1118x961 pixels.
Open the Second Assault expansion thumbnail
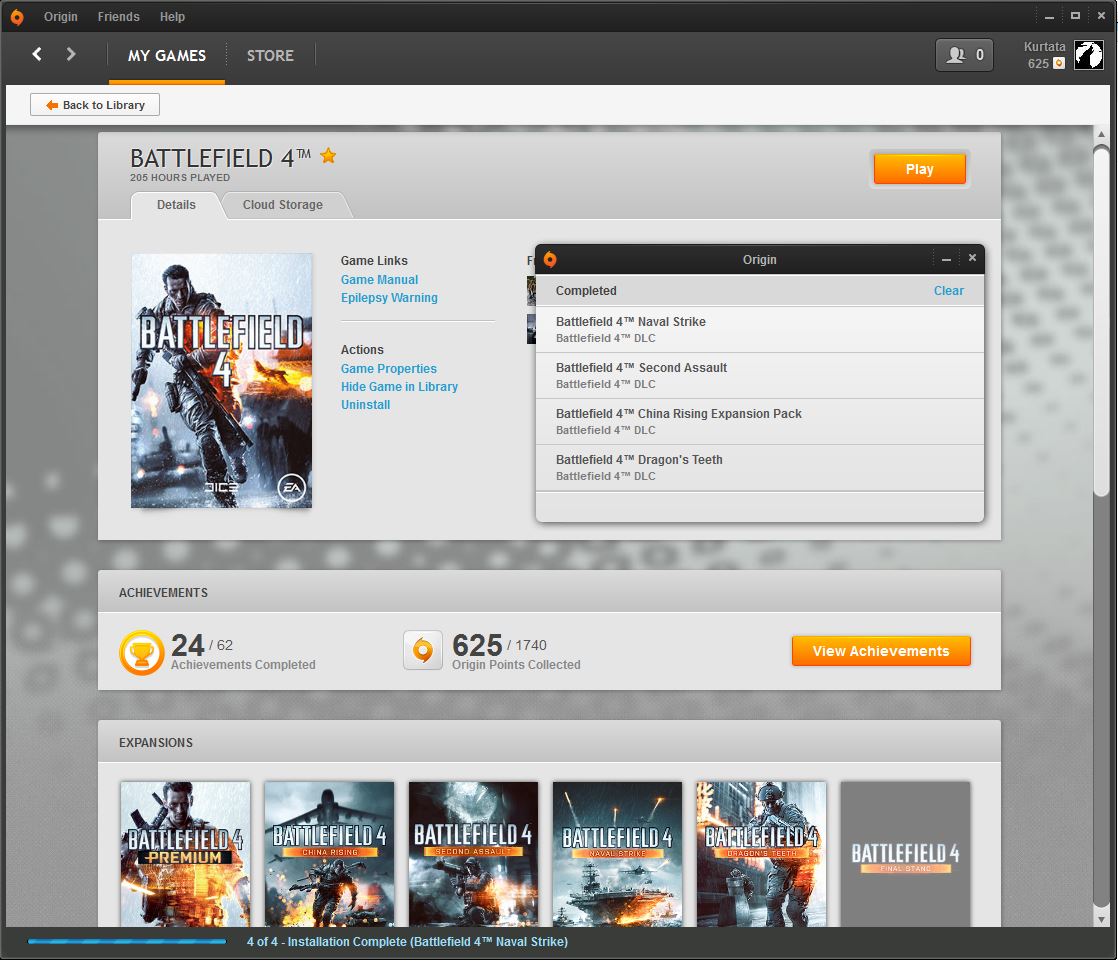(473, 854)
